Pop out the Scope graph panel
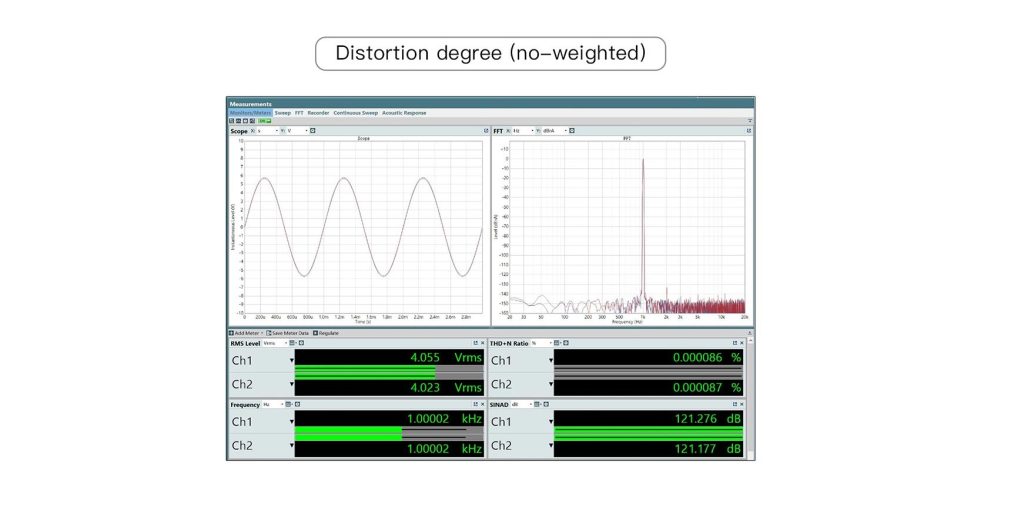The image size is (1024, 511). (x=482, y=130)
